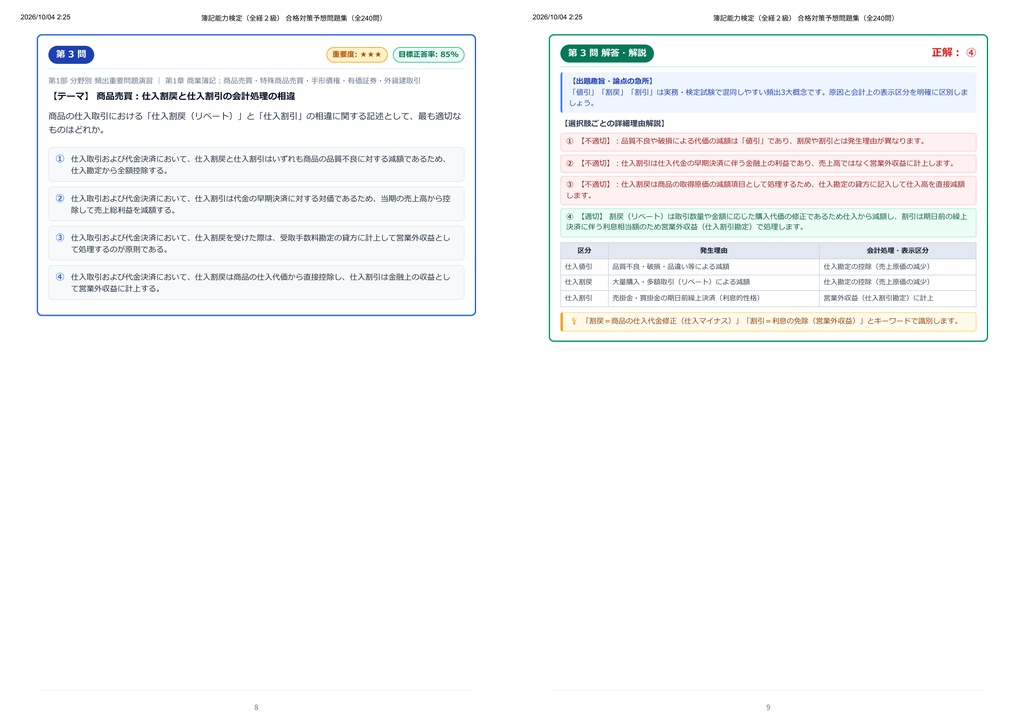Select answer option ② about 売上高から控除
The image size is (1024, 724).
tap(256, 204)
